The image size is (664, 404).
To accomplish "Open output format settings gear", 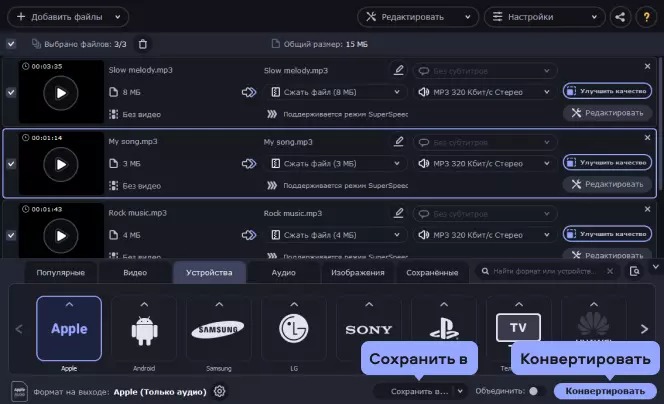I will click(219, 391).
